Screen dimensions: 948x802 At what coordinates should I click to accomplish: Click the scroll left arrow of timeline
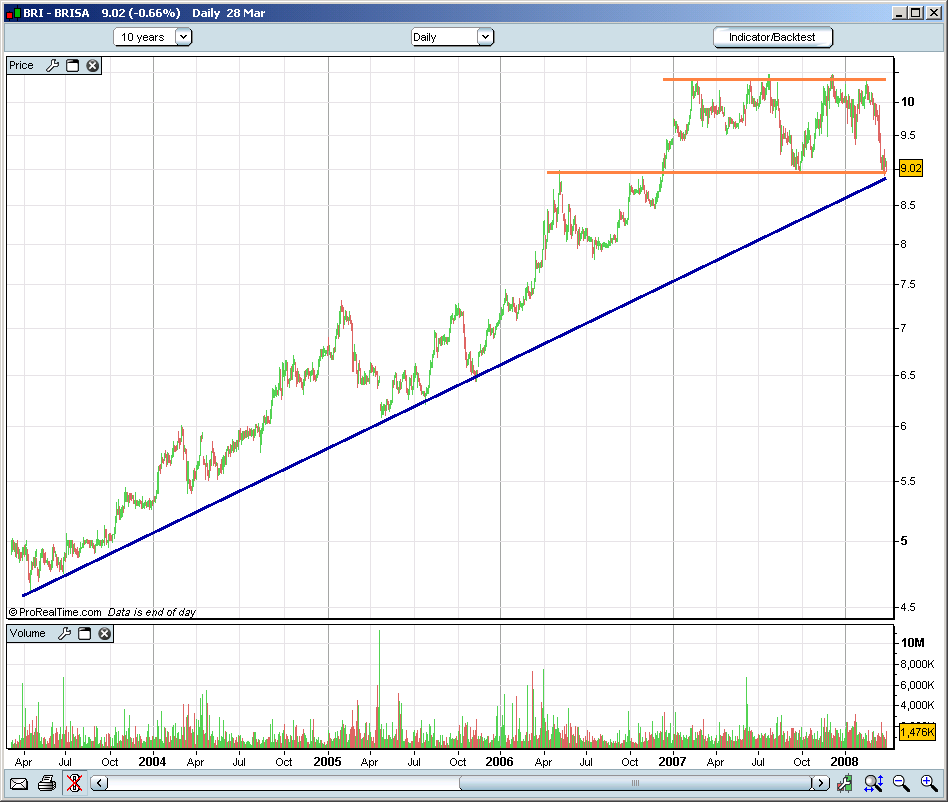(100, 783)
